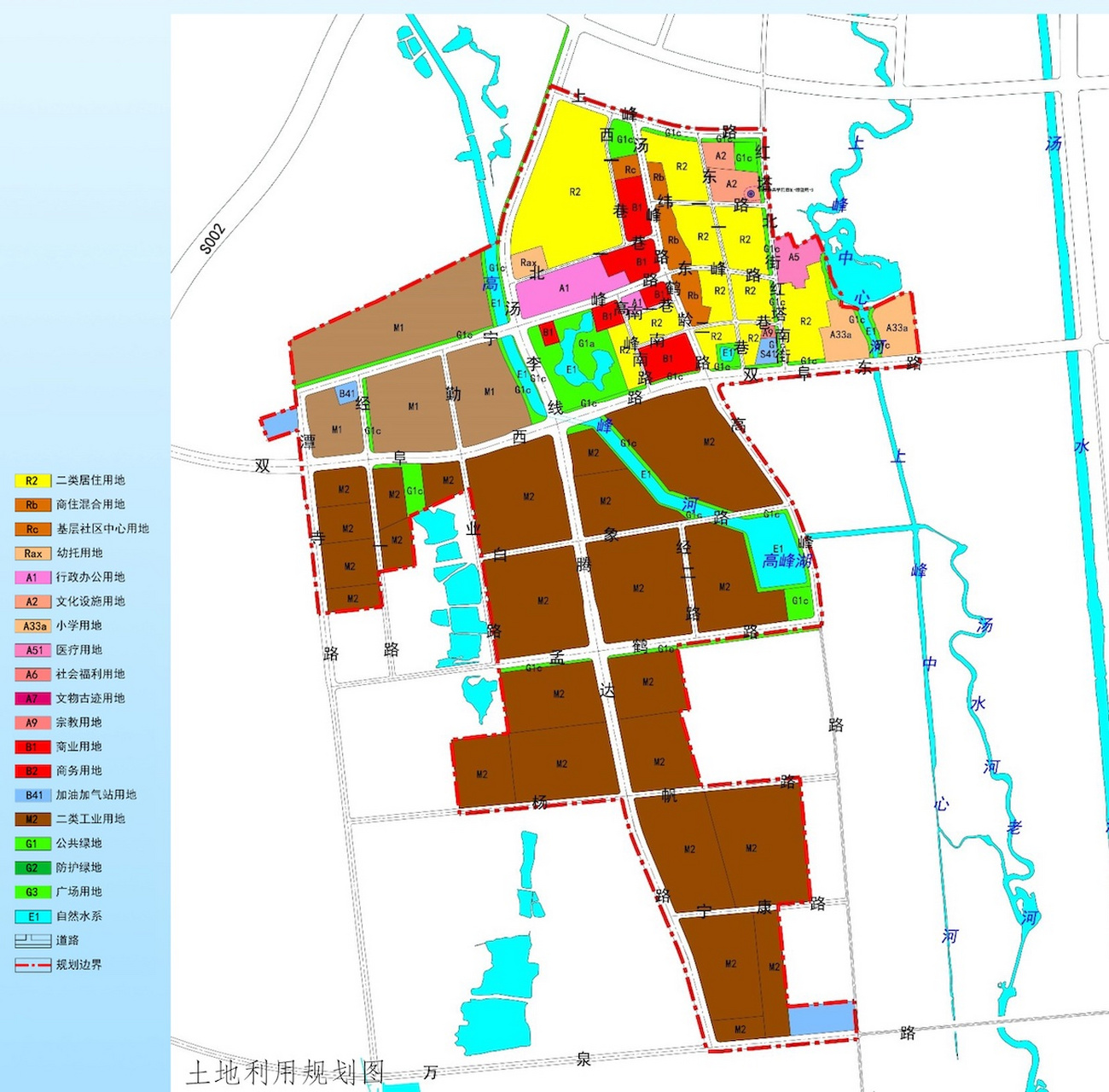Click the 二类工业用地 legend label
1109x1092 pixels.
(x=90, y=819)
